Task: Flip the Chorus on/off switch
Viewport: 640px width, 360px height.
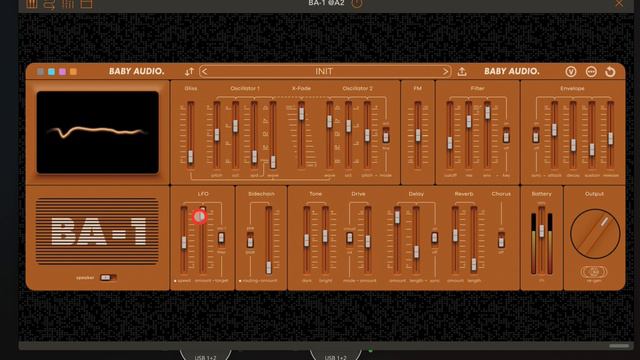Action: (501, 240)
